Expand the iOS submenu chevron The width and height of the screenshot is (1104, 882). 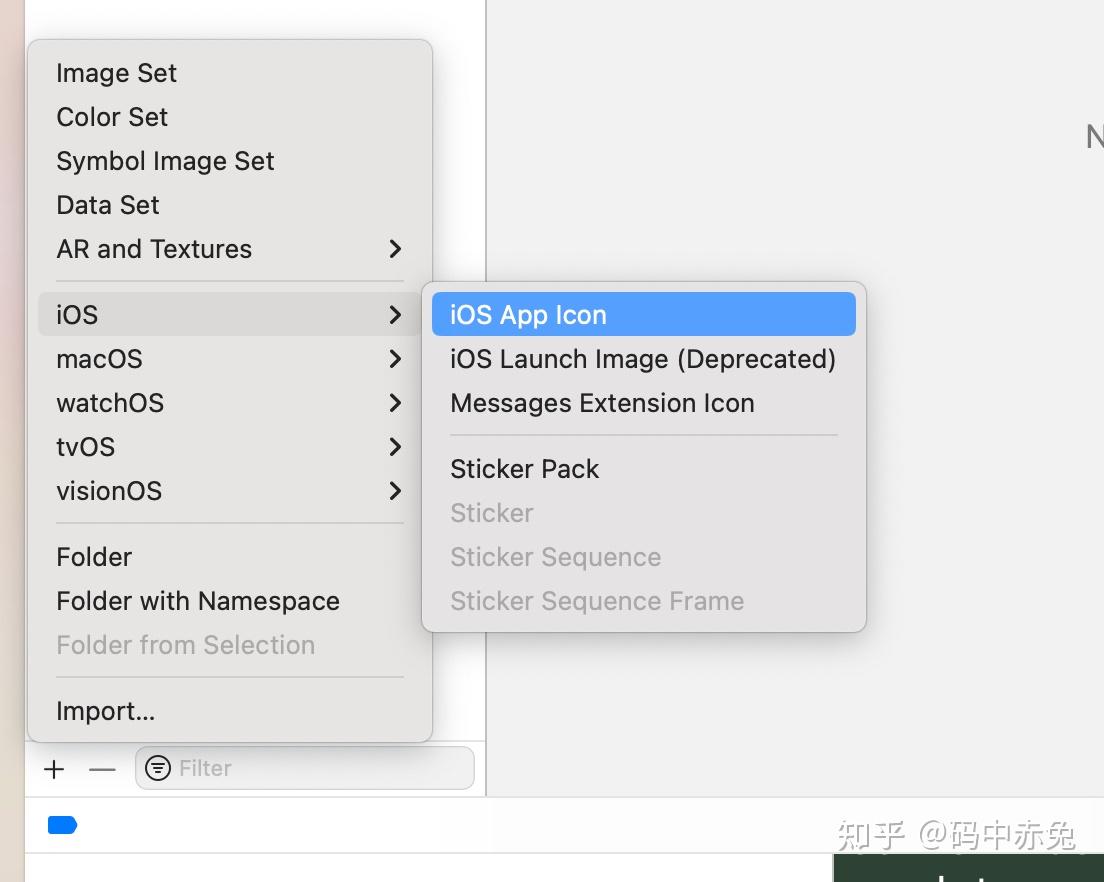coord(395,315)
